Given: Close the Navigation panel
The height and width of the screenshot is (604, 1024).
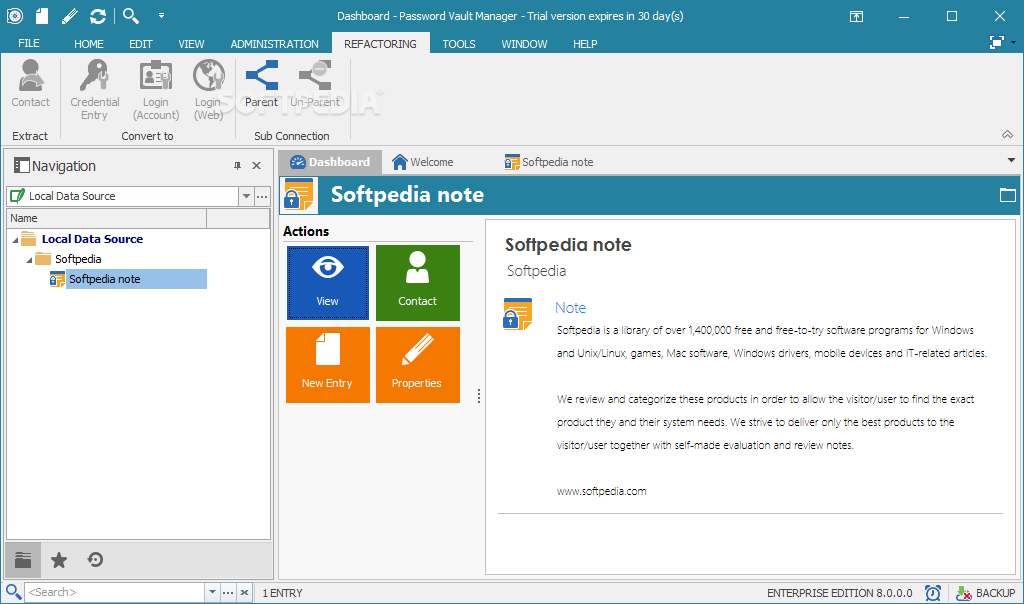Looking at the screenshot, I should (x=257, y=166).
